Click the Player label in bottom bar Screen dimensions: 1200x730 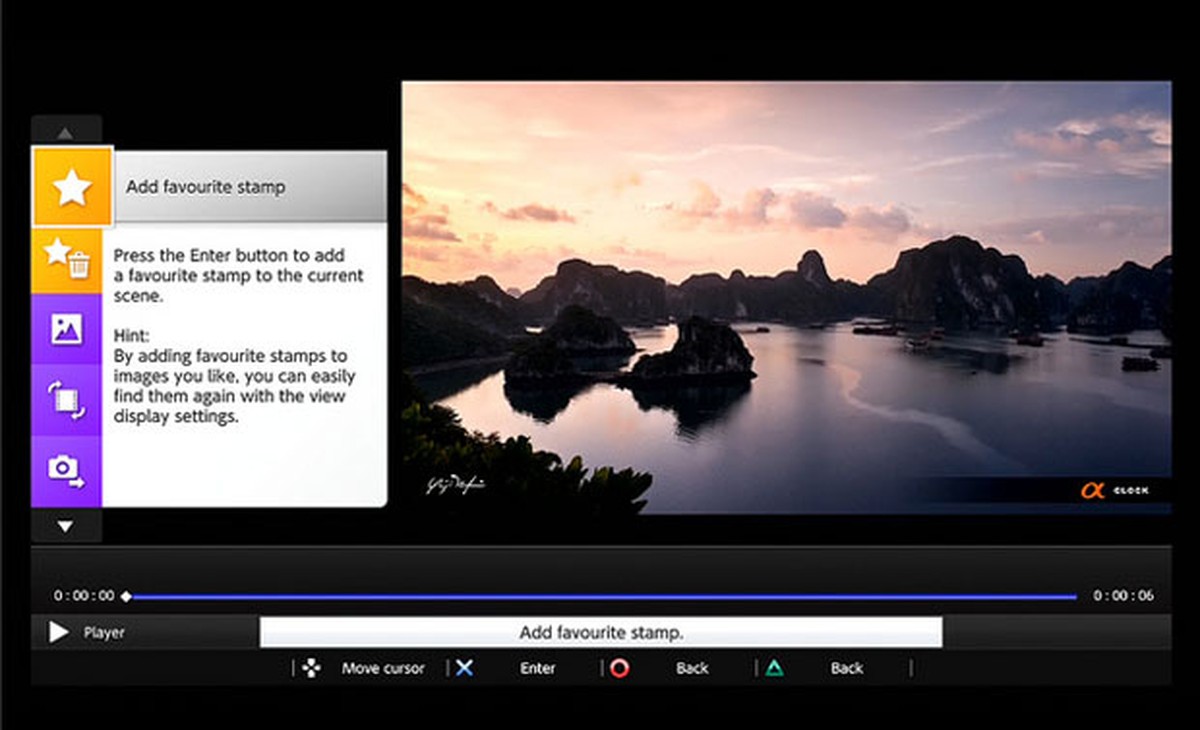point(103,632)
